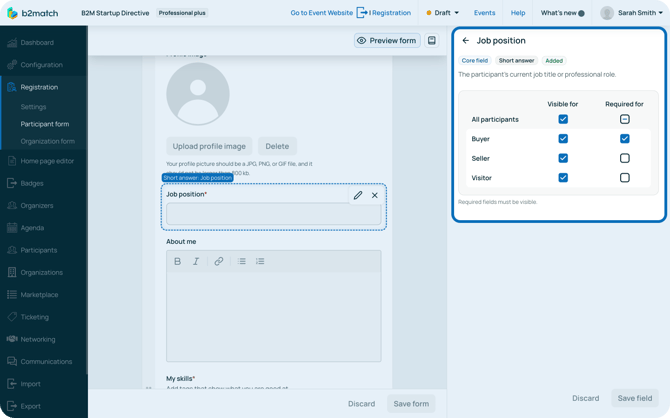670x418 pixels.
Task: Click the Added tag
Action: pos(554,61)
